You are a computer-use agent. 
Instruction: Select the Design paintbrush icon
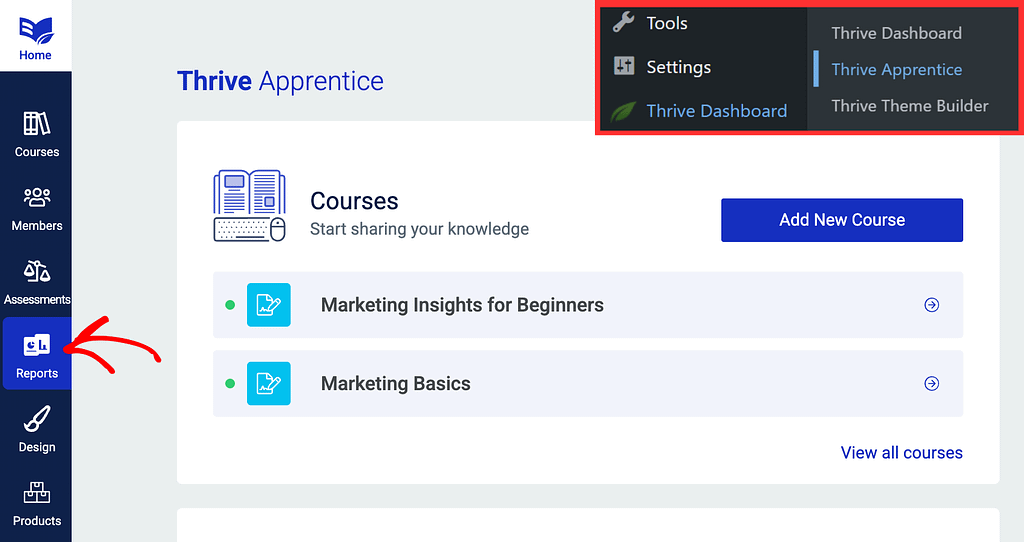pyautogui.click(x=36, y=420)
